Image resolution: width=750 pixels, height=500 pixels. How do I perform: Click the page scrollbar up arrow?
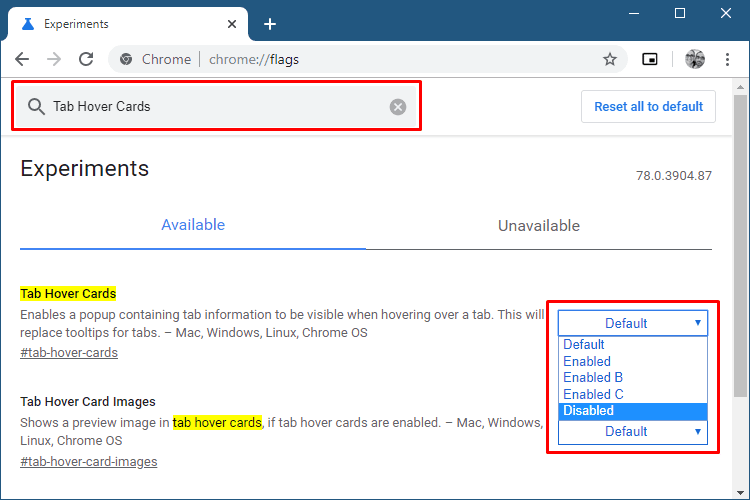(740, 87)
